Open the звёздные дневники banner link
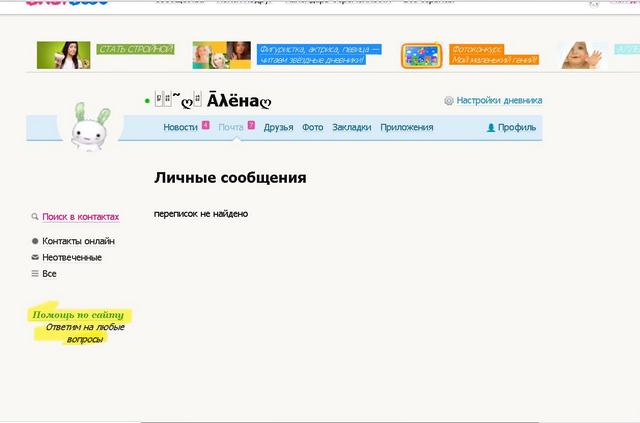Image resolution: width=640 pixels, height=423 pixels. (319, 55)
